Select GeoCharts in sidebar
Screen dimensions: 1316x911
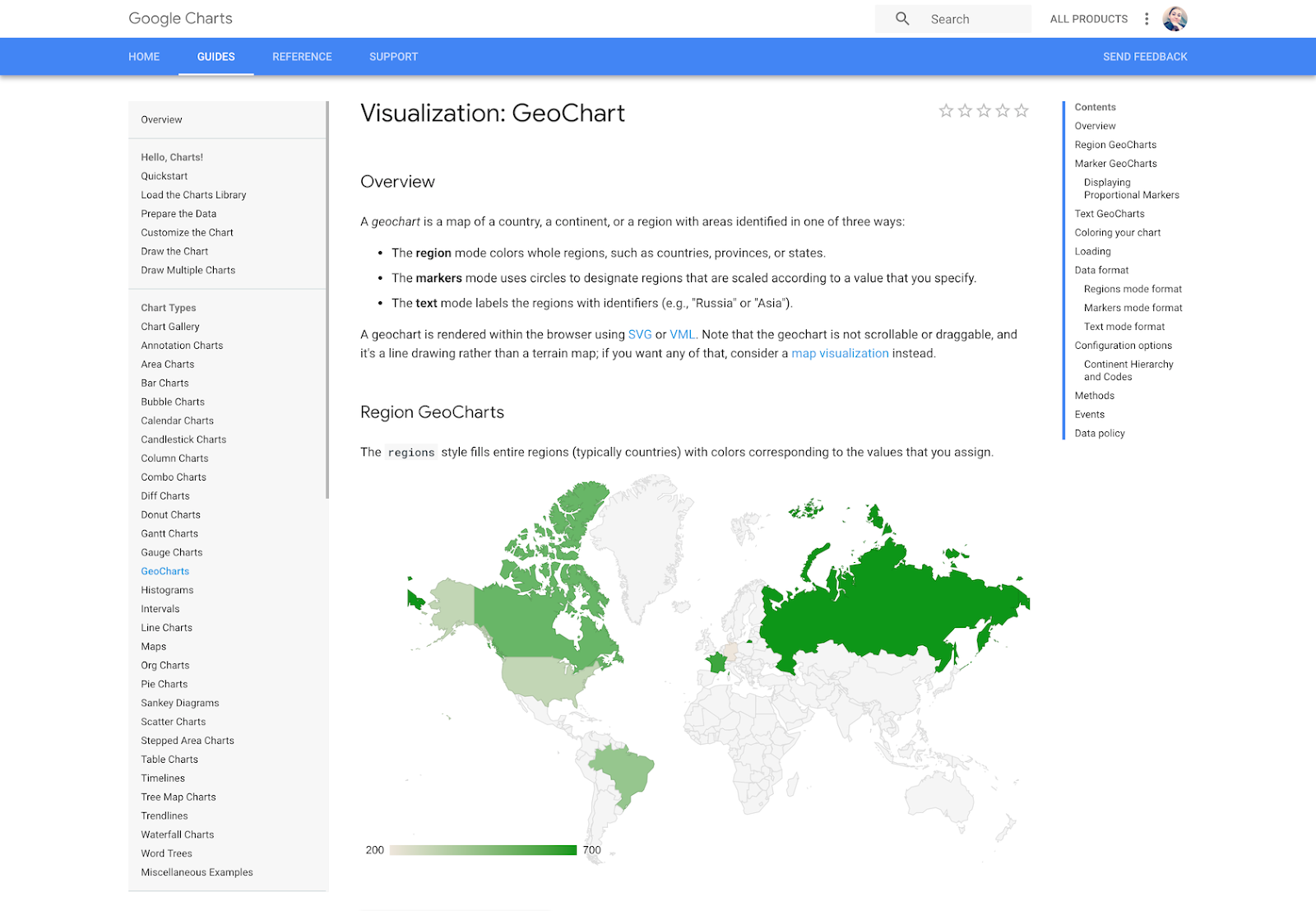coord(164,571)
